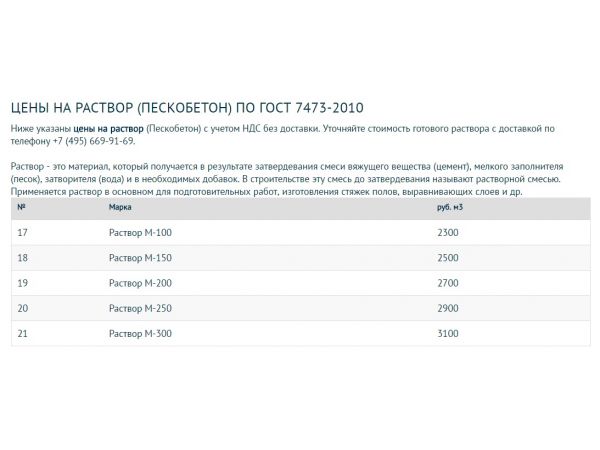Select the price value 2500
Viewport: 600px width, 450px height.
click(447, 258)
